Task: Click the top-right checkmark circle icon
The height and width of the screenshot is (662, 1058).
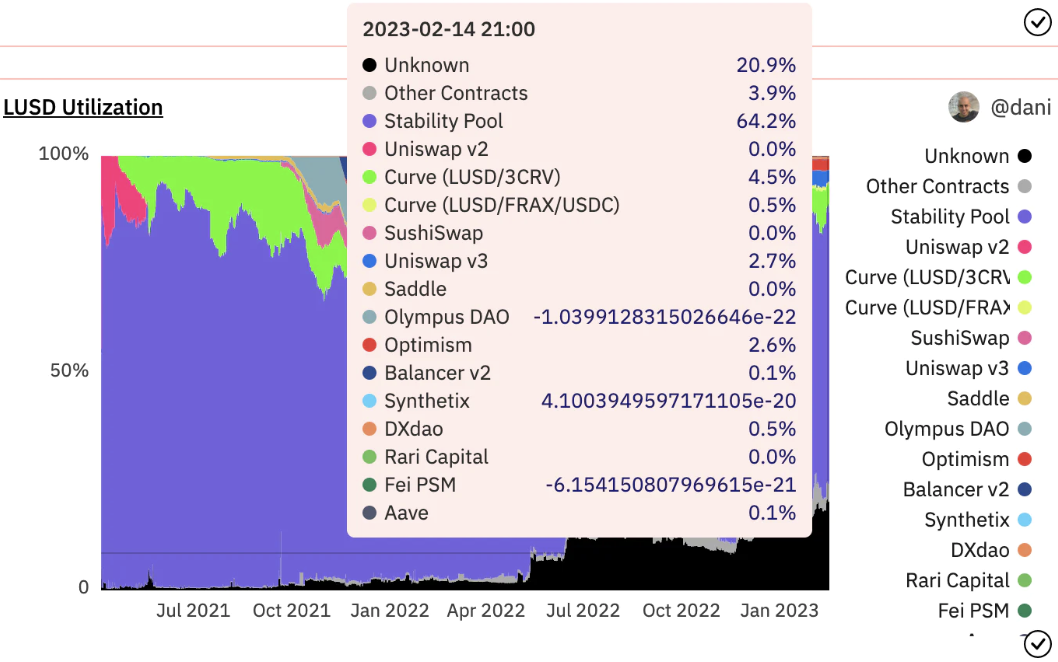Action: (x=1038, y=22)
